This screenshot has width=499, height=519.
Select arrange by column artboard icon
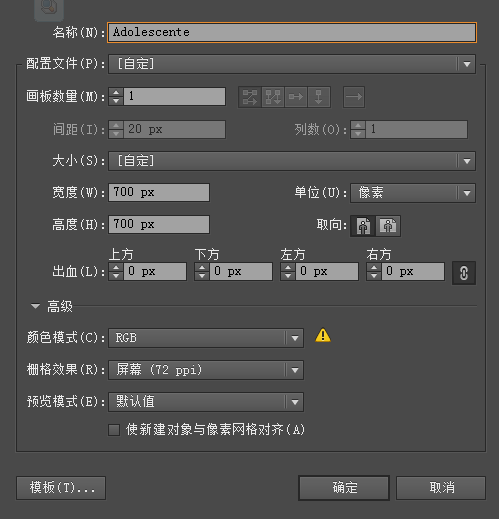(319, 97)
